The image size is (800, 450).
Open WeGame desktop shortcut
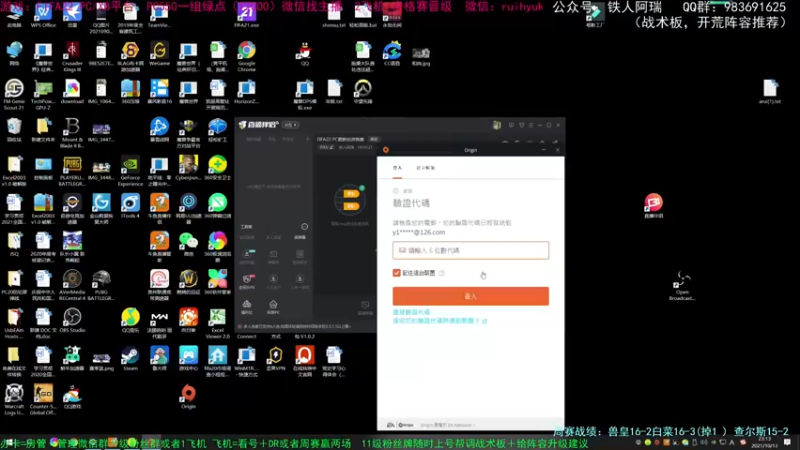[x=159, y=54]
